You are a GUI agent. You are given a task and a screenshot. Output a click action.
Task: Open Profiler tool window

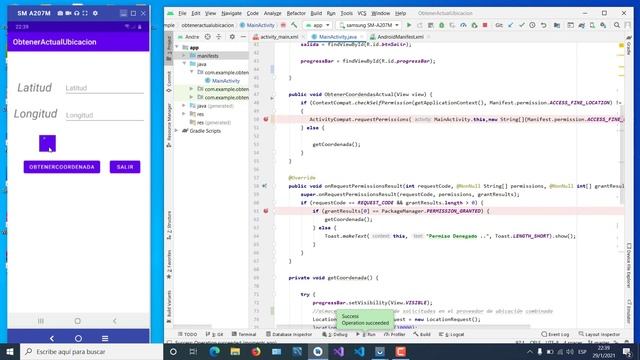click(x=395, y=334)
